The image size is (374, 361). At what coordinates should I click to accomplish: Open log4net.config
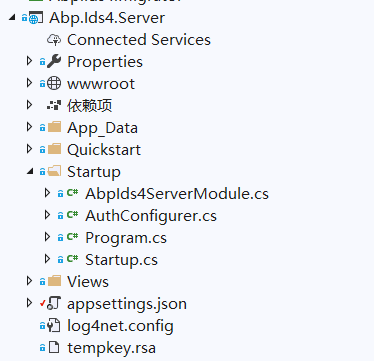coord(120,326)
